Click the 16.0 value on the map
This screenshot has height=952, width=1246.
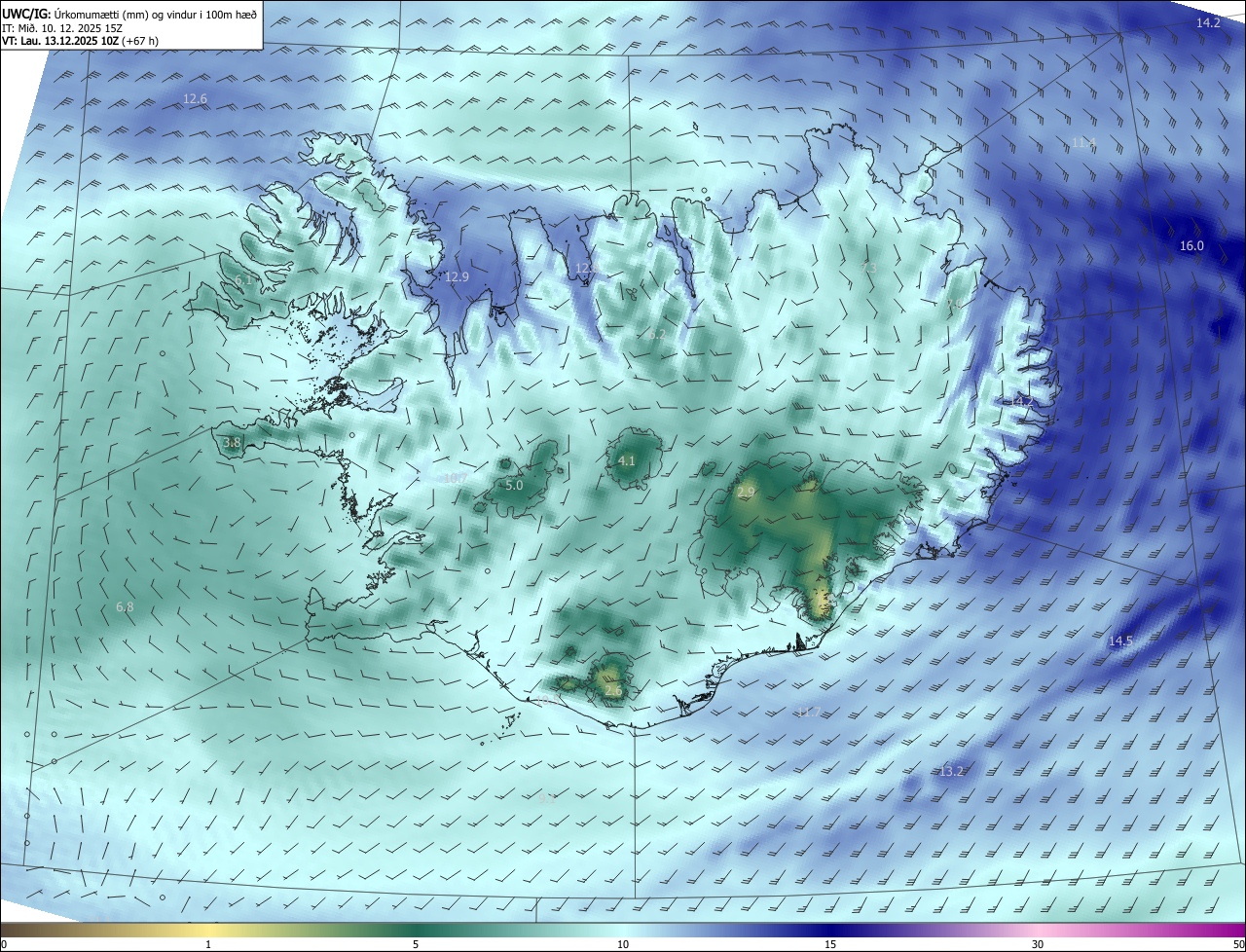click(1191, 246)
